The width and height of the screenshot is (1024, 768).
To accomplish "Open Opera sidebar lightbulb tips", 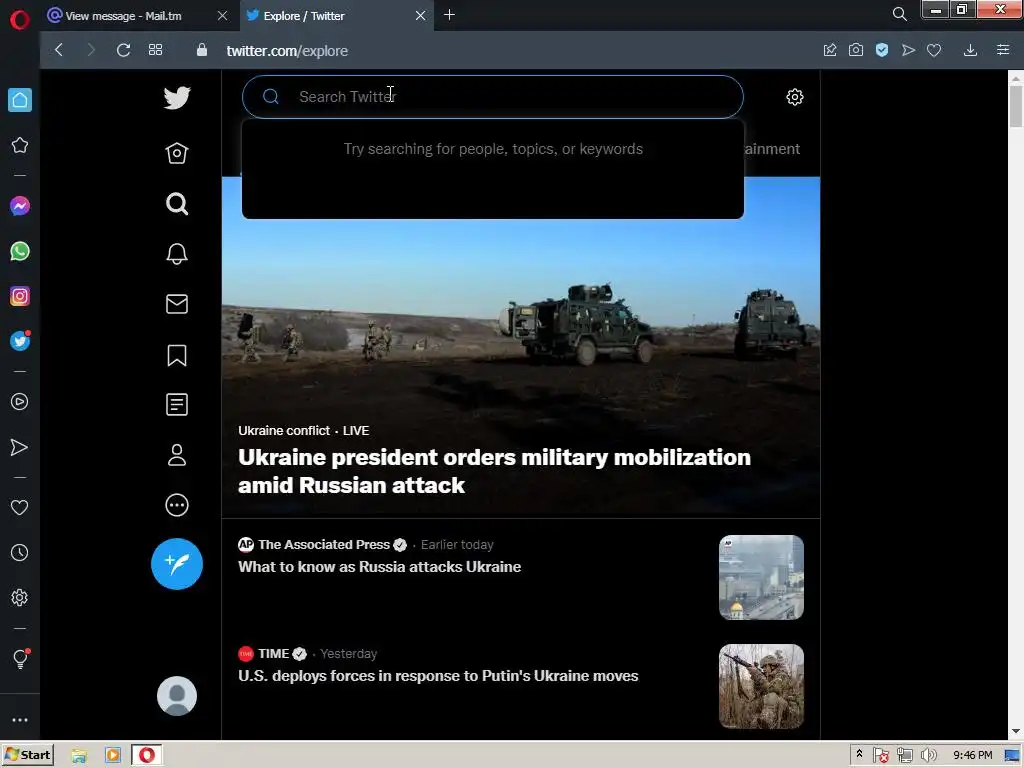I will click(x=20, y=659).
